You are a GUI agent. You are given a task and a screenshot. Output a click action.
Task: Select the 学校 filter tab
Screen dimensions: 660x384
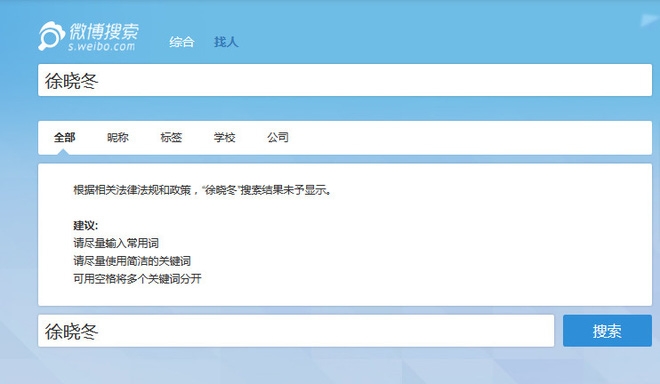(224, 137)
